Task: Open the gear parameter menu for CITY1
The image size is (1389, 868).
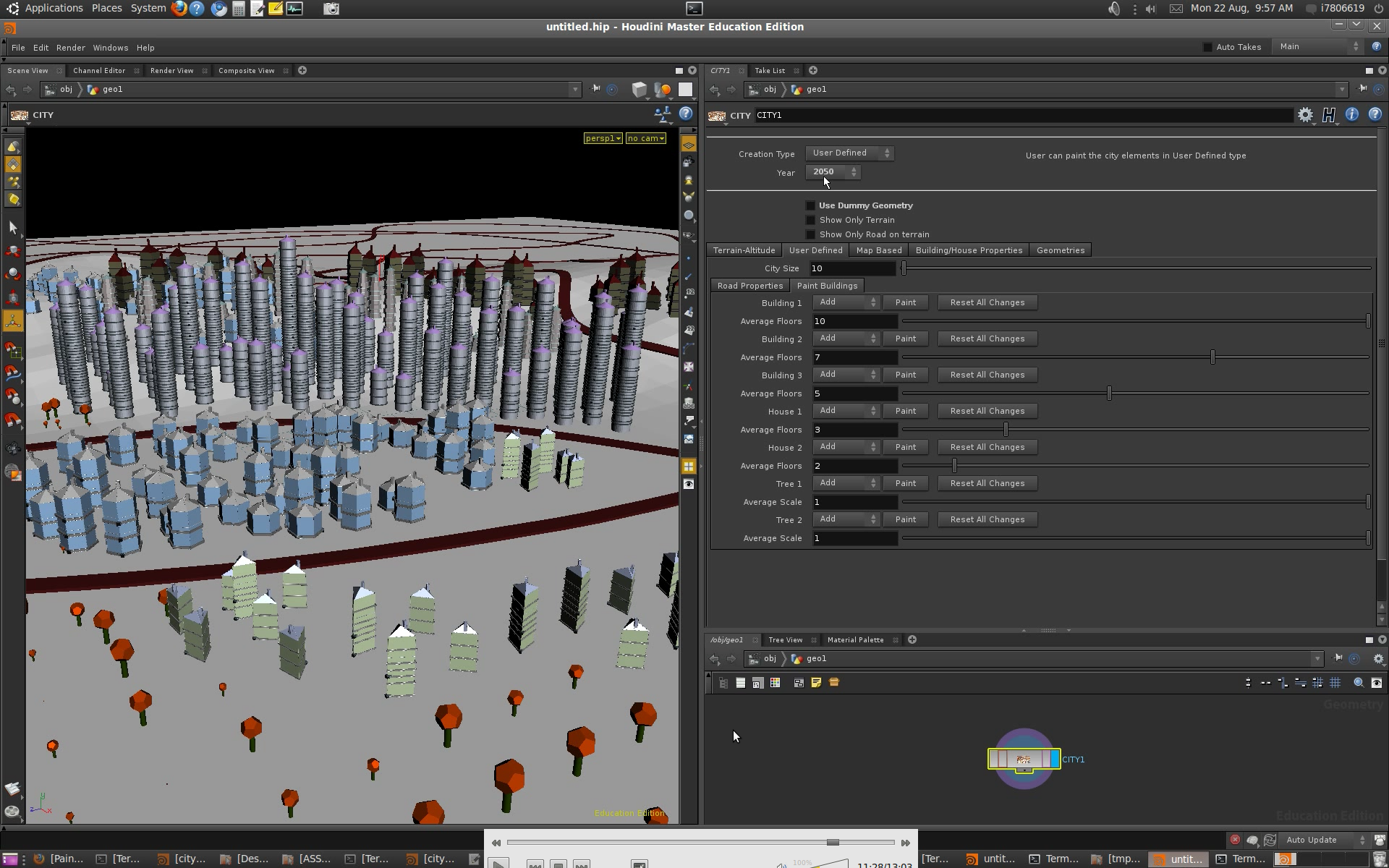Action: click(x=1305, y=115)
